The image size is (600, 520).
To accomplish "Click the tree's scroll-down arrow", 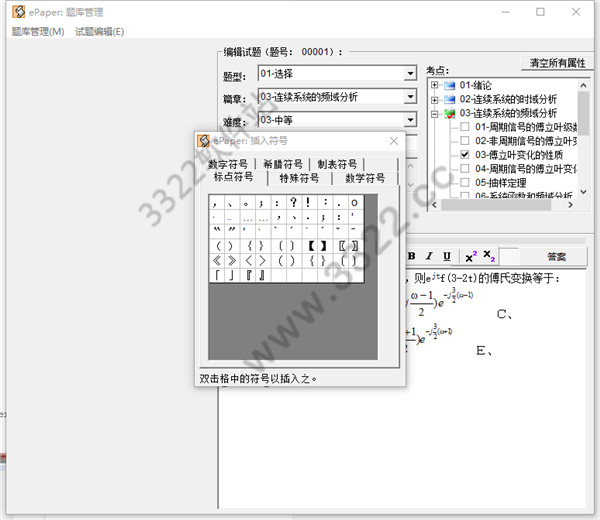I will tap(583, 192).
